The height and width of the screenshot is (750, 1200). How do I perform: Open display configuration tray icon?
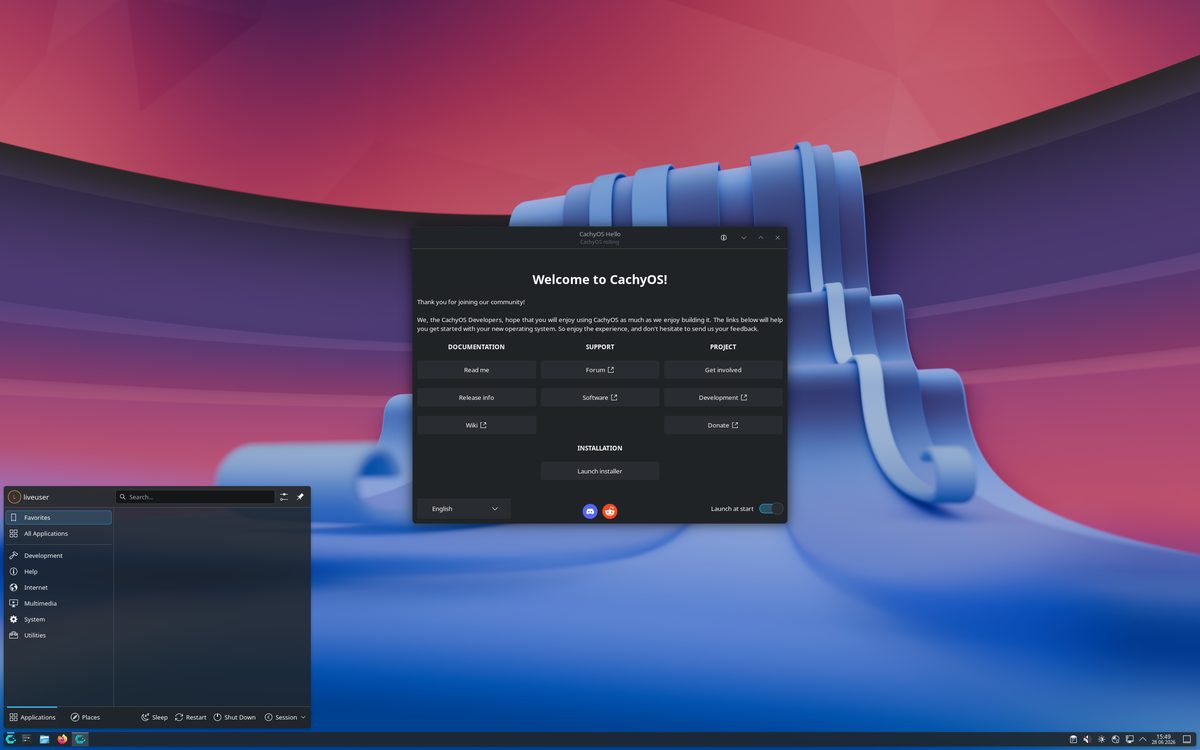point(1129,739)
